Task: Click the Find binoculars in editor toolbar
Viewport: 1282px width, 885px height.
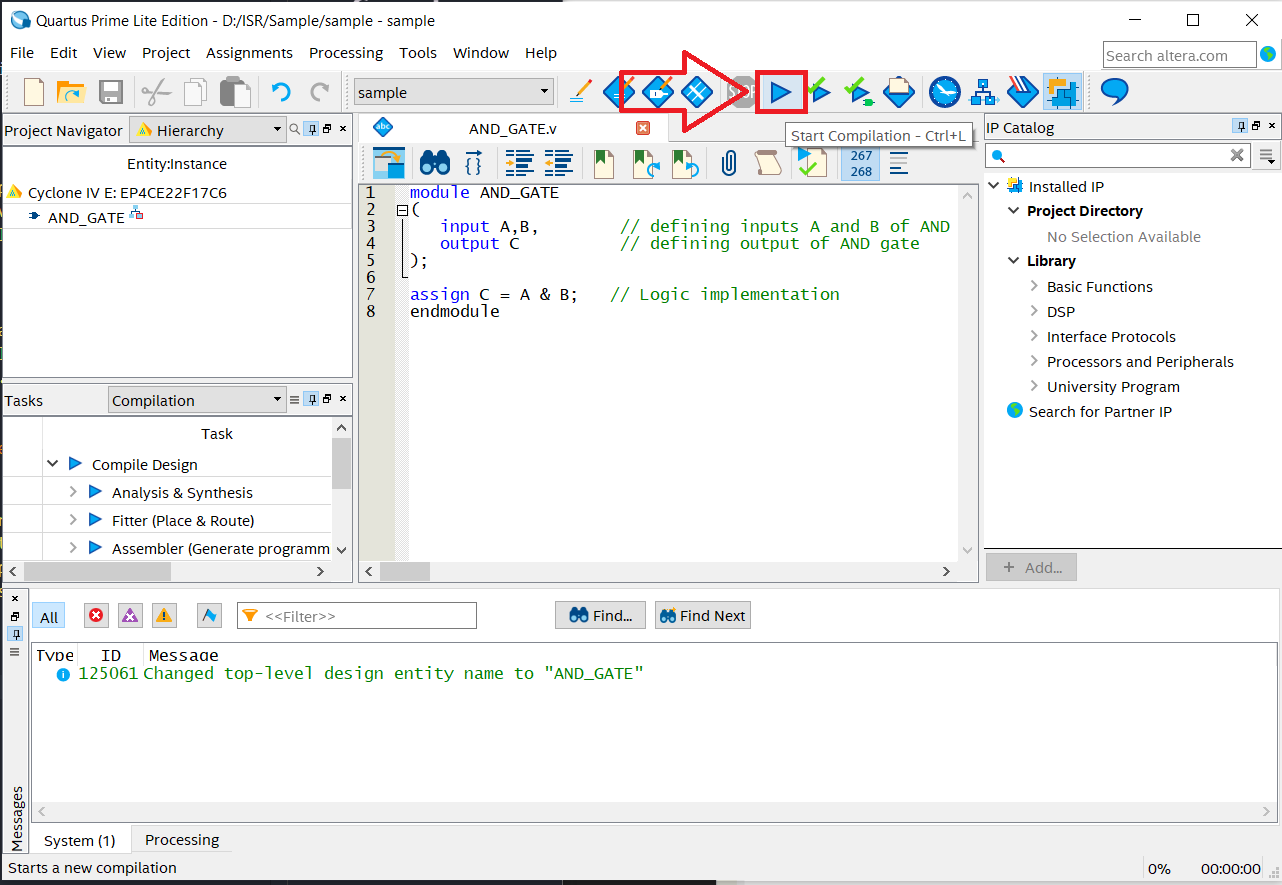Action: 435,163
